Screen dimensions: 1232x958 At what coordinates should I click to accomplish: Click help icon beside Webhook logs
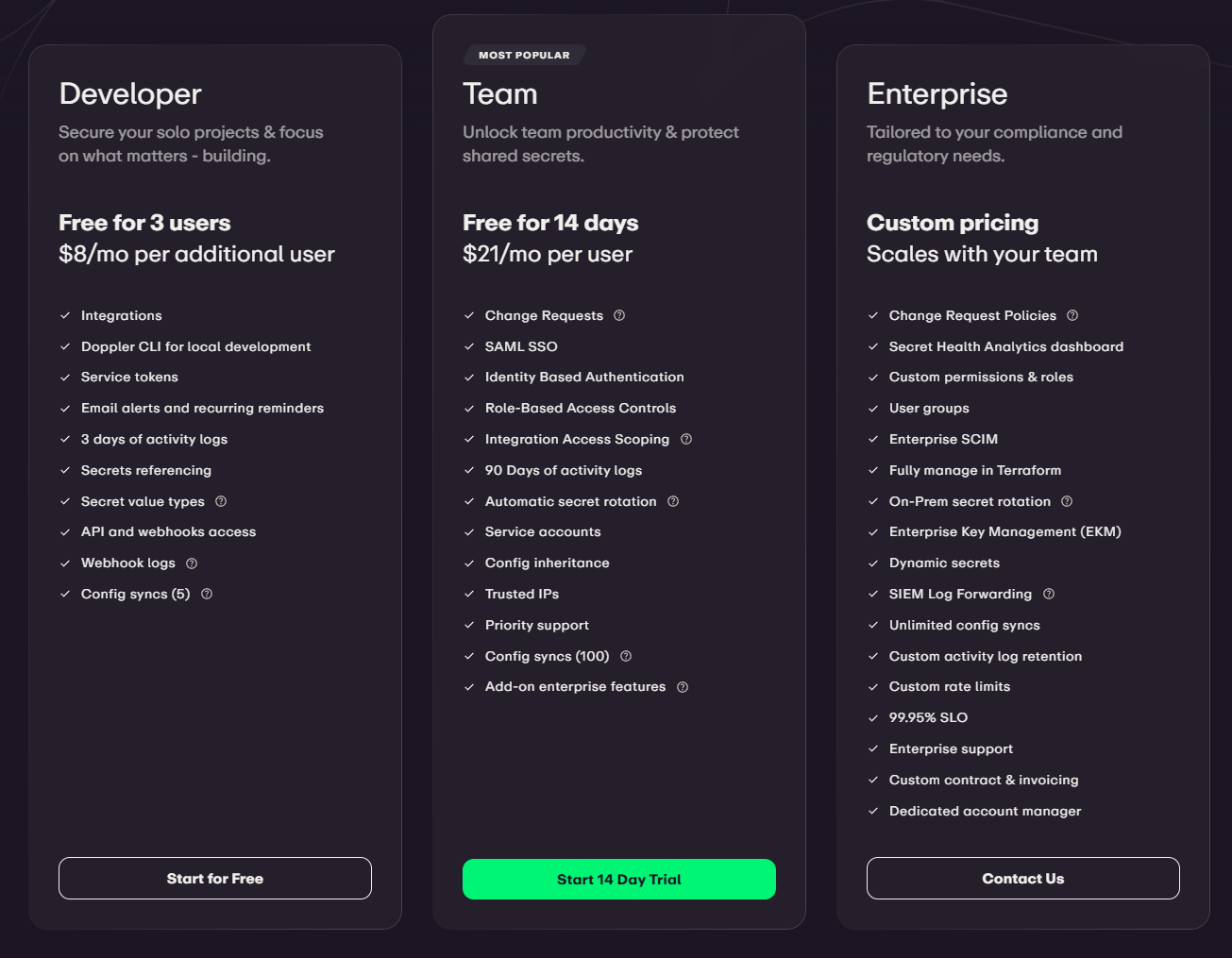pos(192,563)
